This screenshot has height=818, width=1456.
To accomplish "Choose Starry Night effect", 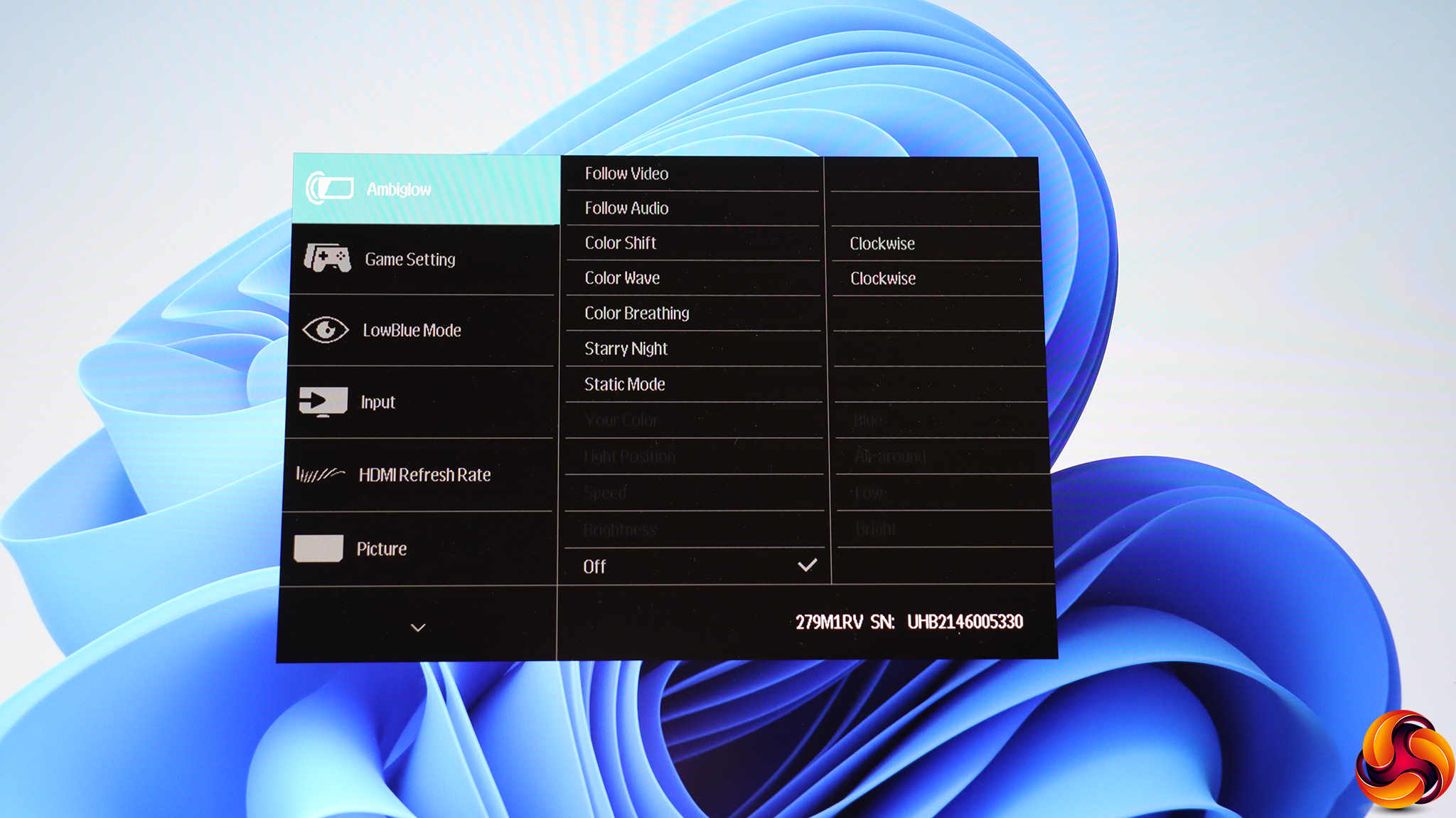I will click(626, 349).
